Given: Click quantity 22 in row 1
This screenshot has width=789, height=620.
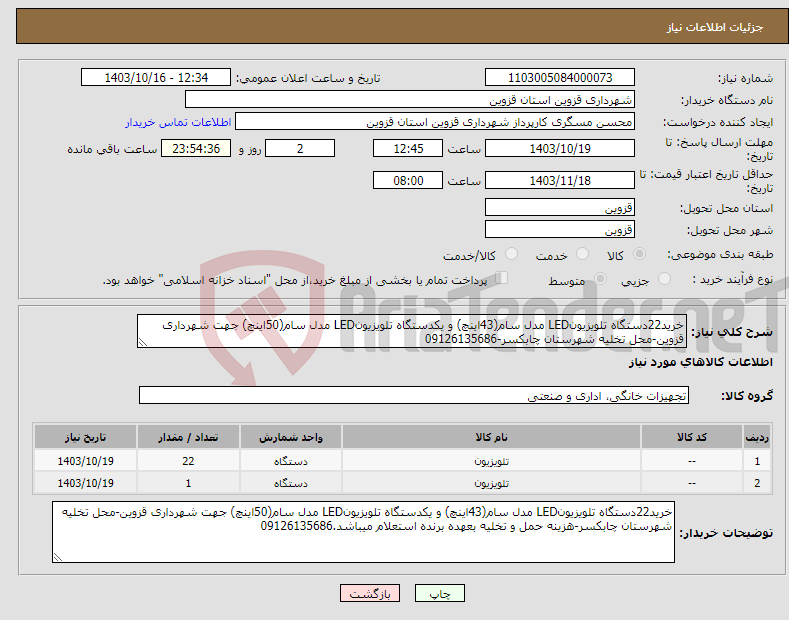Looking at the screenshot, I should tap(188, 461).
